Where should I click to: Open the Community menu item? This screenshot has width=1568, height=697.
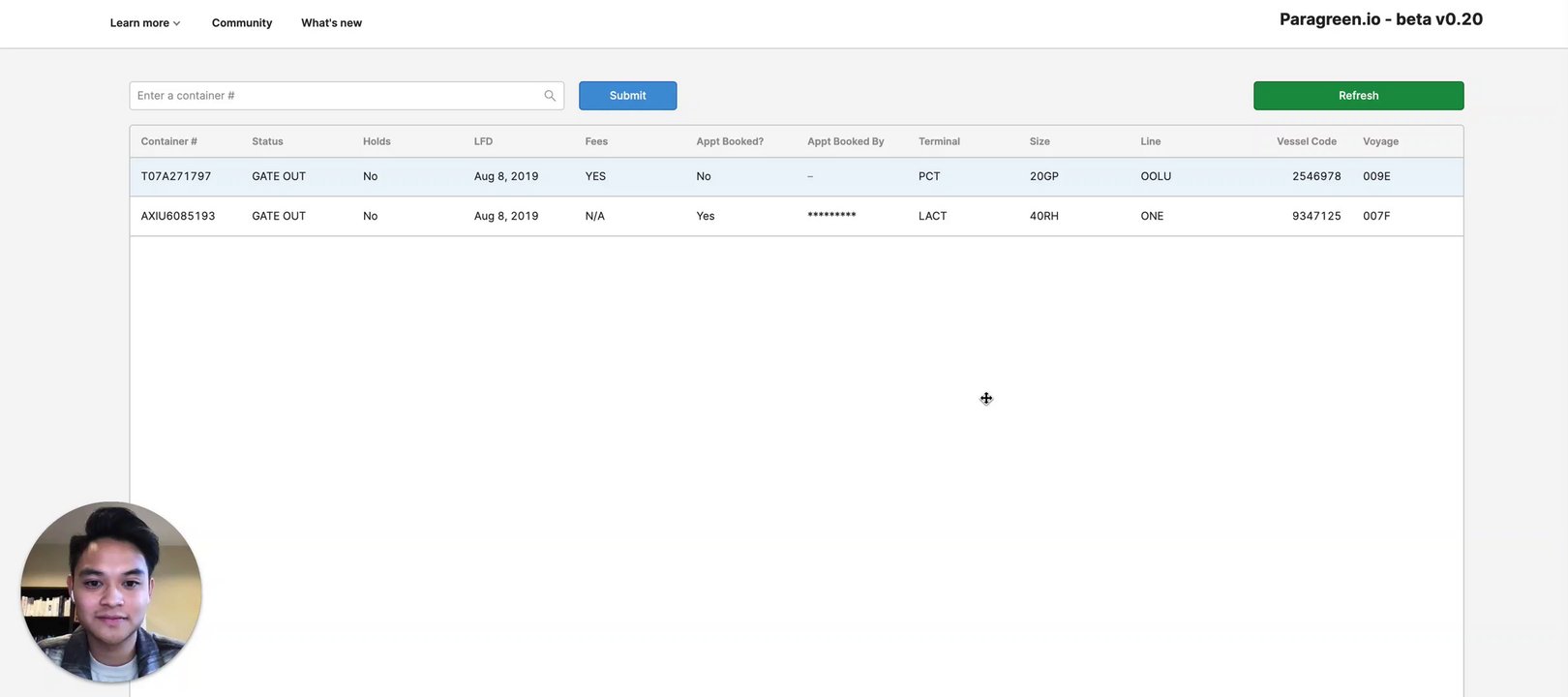point(242,23)
